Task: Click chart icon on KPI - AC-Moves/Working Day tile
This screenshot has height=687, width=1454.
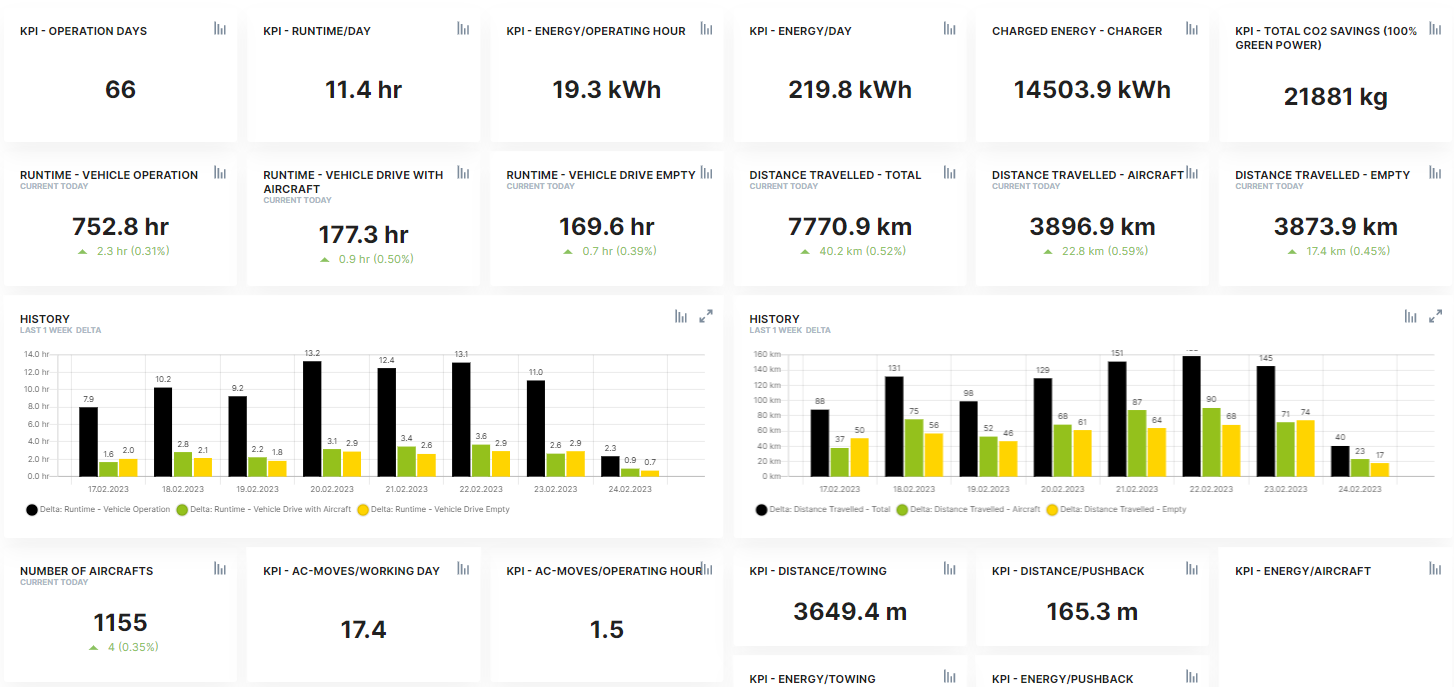Action: pyautogui.click(x=463, y=569)
